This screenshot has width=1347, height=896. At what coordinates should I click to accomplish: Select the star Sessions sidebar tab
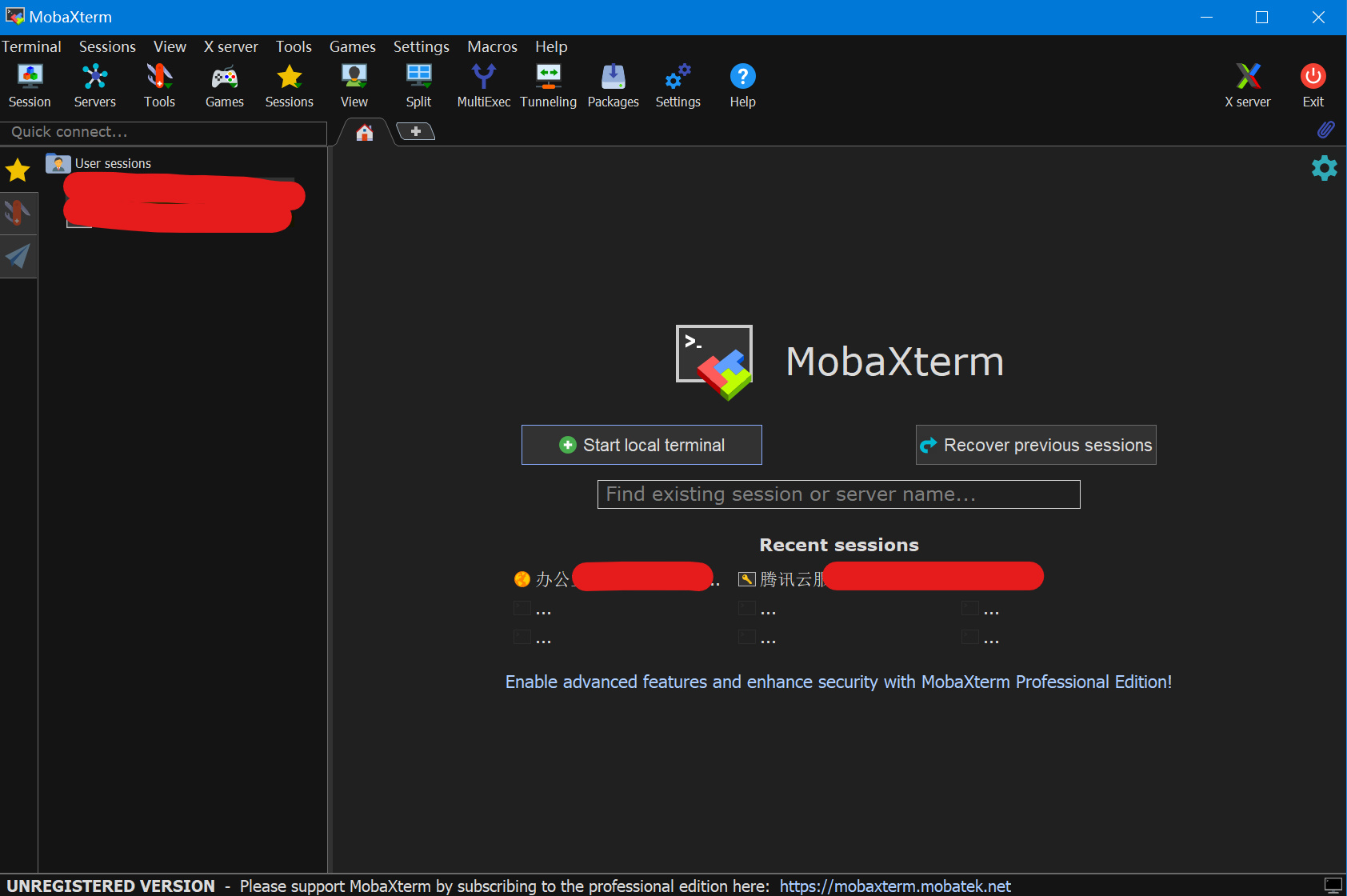[18, 170]
